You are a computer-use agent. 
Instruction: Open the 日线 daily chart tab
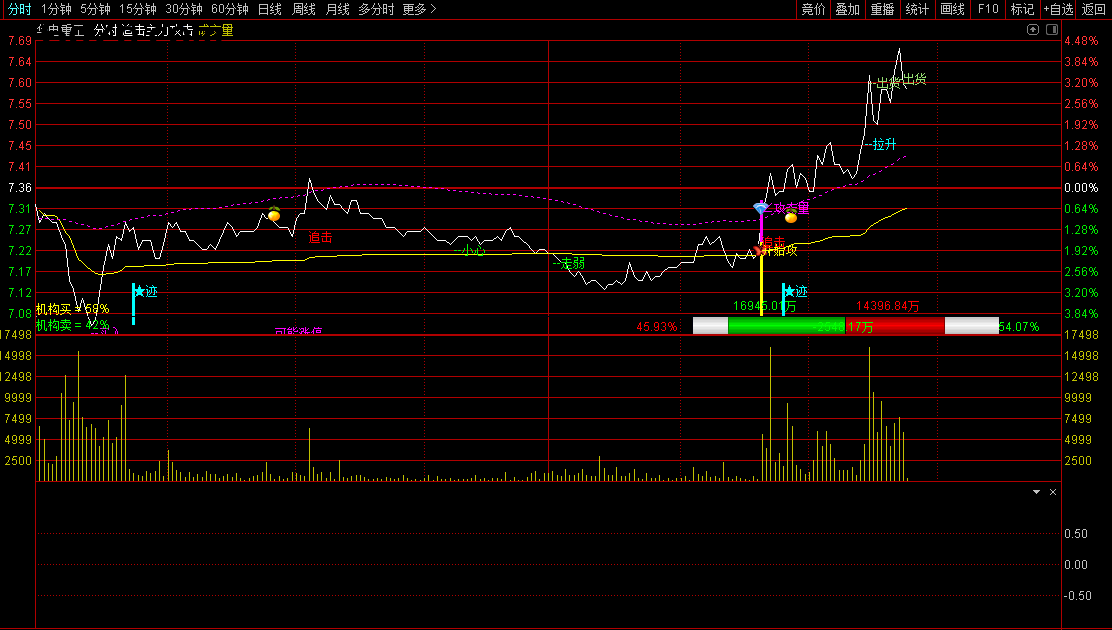[x=269, y=9]
